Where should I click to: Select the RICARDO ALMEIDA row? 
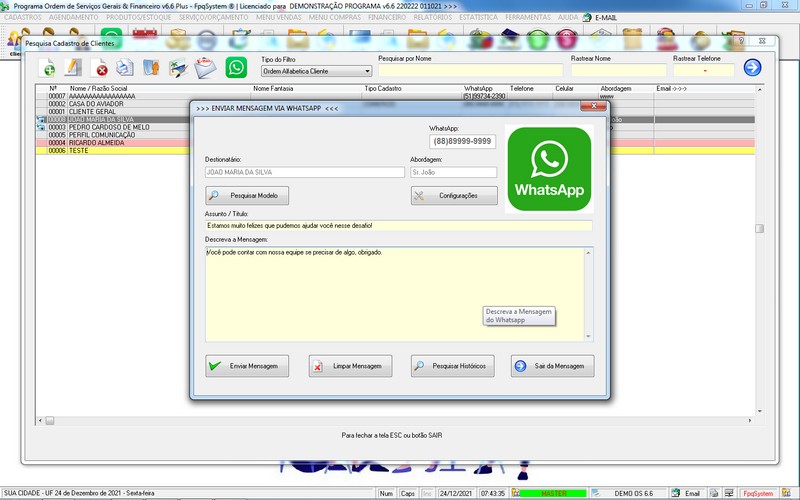click(x=112, y=143)
